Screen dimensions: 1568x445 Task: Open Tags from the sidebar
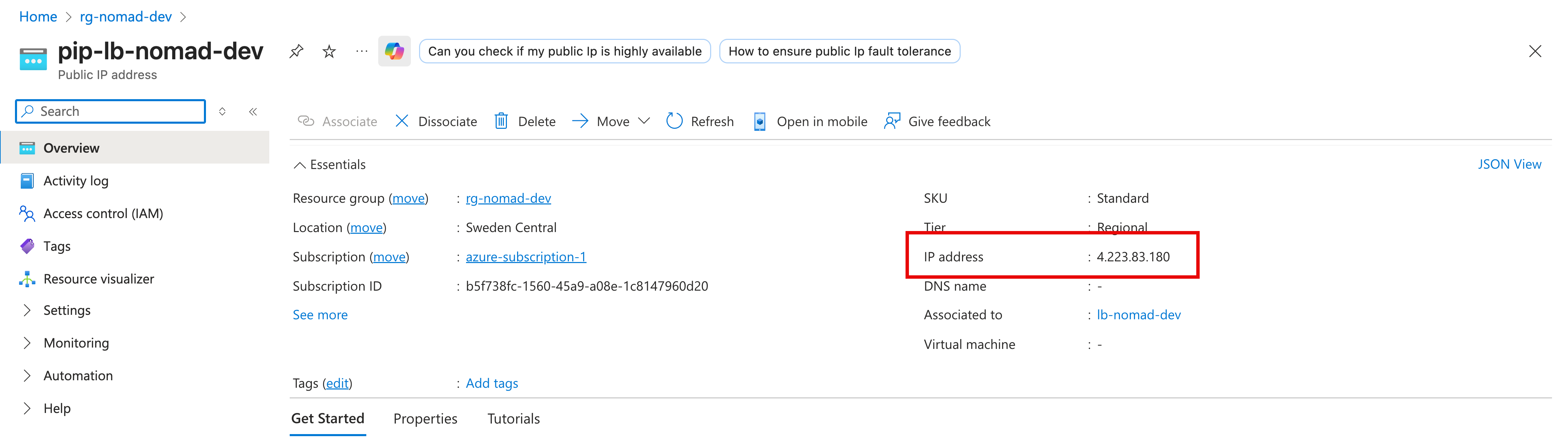[x=57, y=246]
